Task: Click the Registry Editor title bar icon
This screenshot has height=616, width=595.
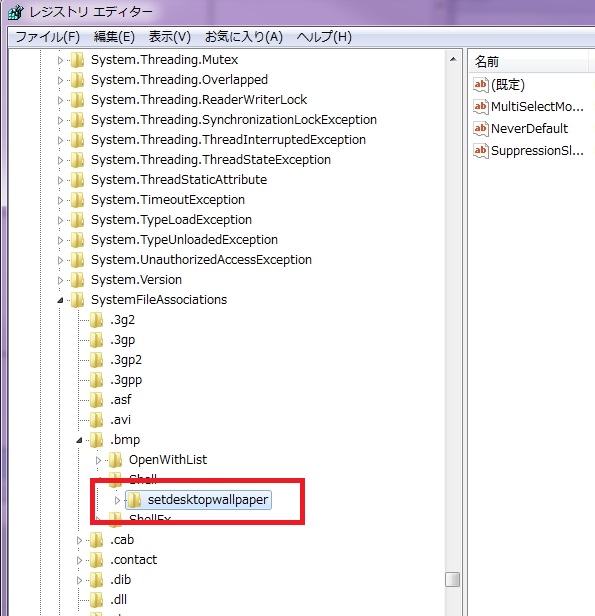Action: 16,12
